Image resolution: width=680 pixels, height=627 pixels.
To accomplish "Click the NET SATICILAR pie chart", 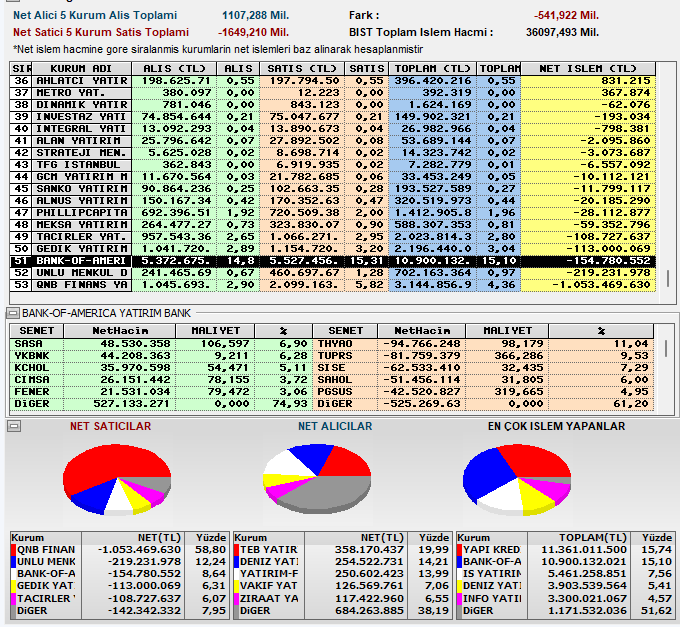I will (117, 480).
